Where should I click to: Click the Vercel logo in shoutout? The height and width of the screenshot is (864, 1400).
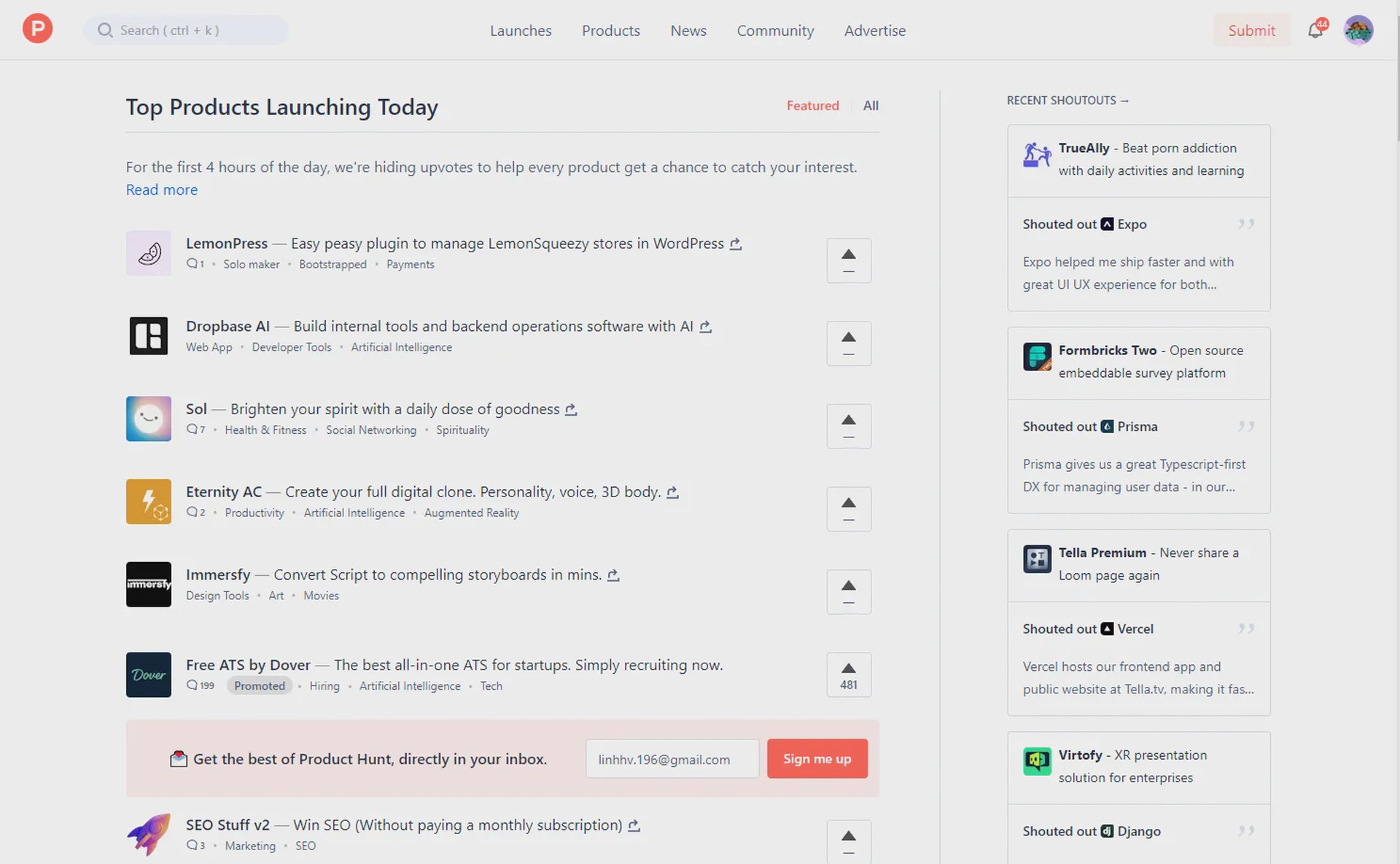pyautogui.click(x=1107, y=628)
